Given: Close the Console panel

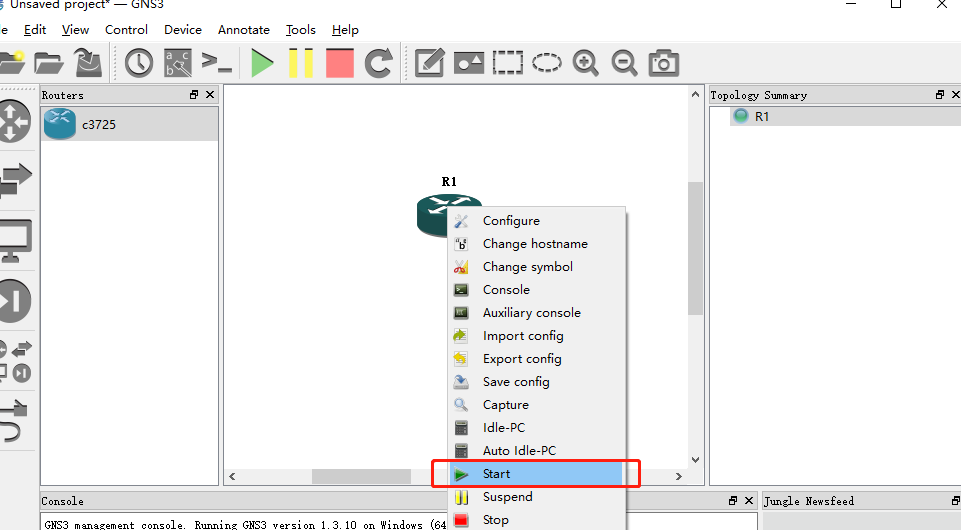Looking at the screenshot, I should 749,501.
